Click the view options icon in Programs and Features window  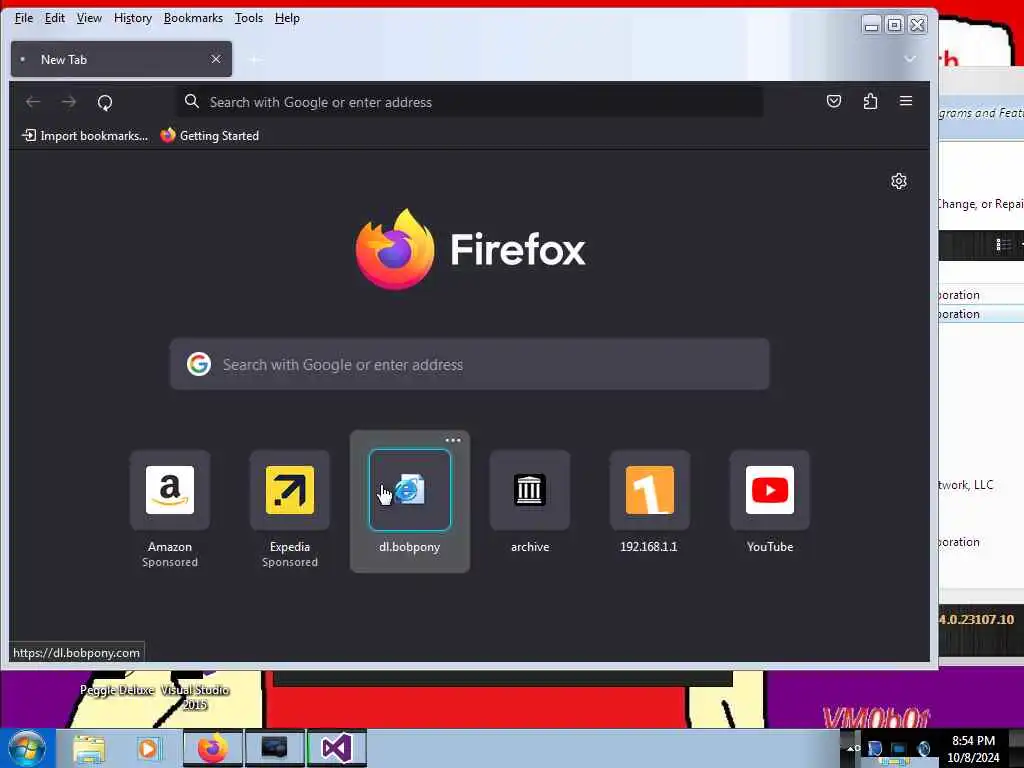click(x=1003, y=245)
